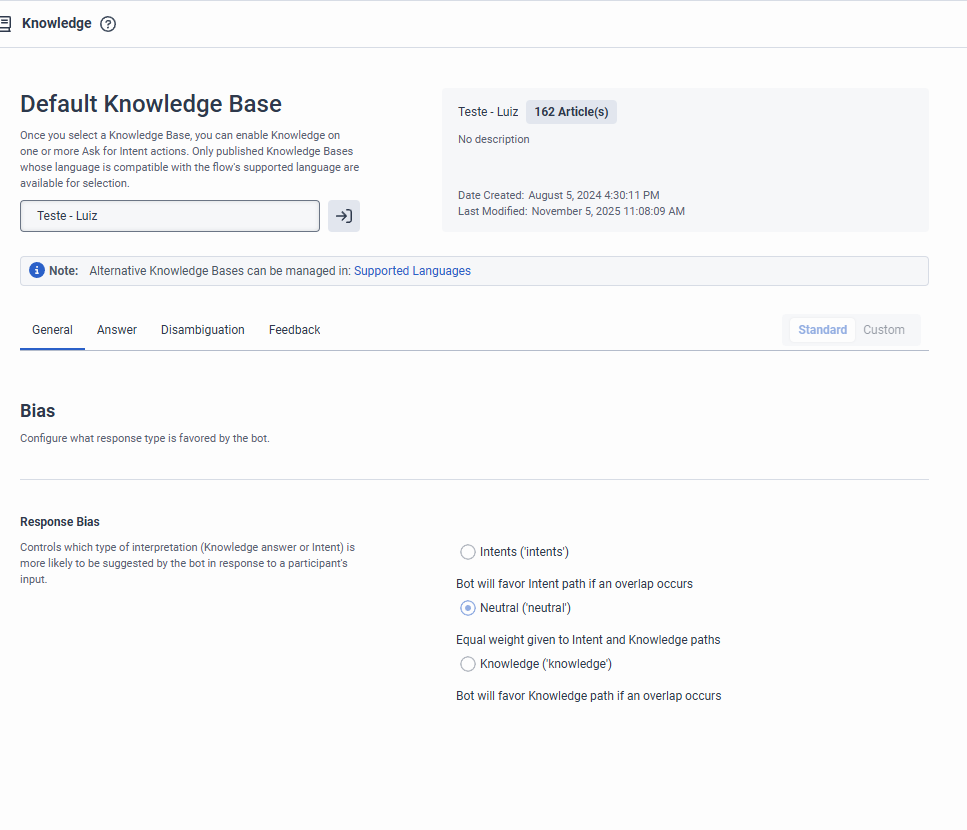967x830 pixels.
Task: Click the Teste - Luiz card title
Action: tap(488, 112)
